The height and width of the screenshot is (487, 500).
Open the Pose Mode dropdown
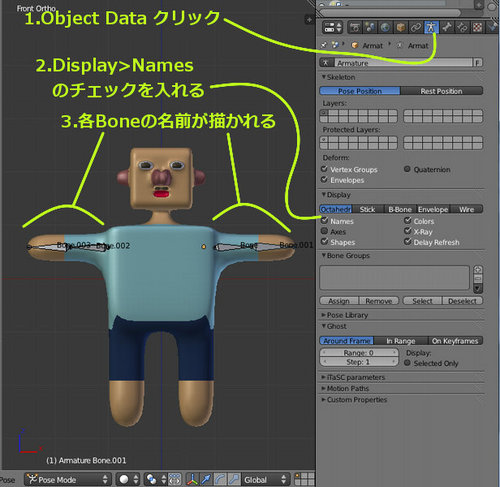[68, 480]
